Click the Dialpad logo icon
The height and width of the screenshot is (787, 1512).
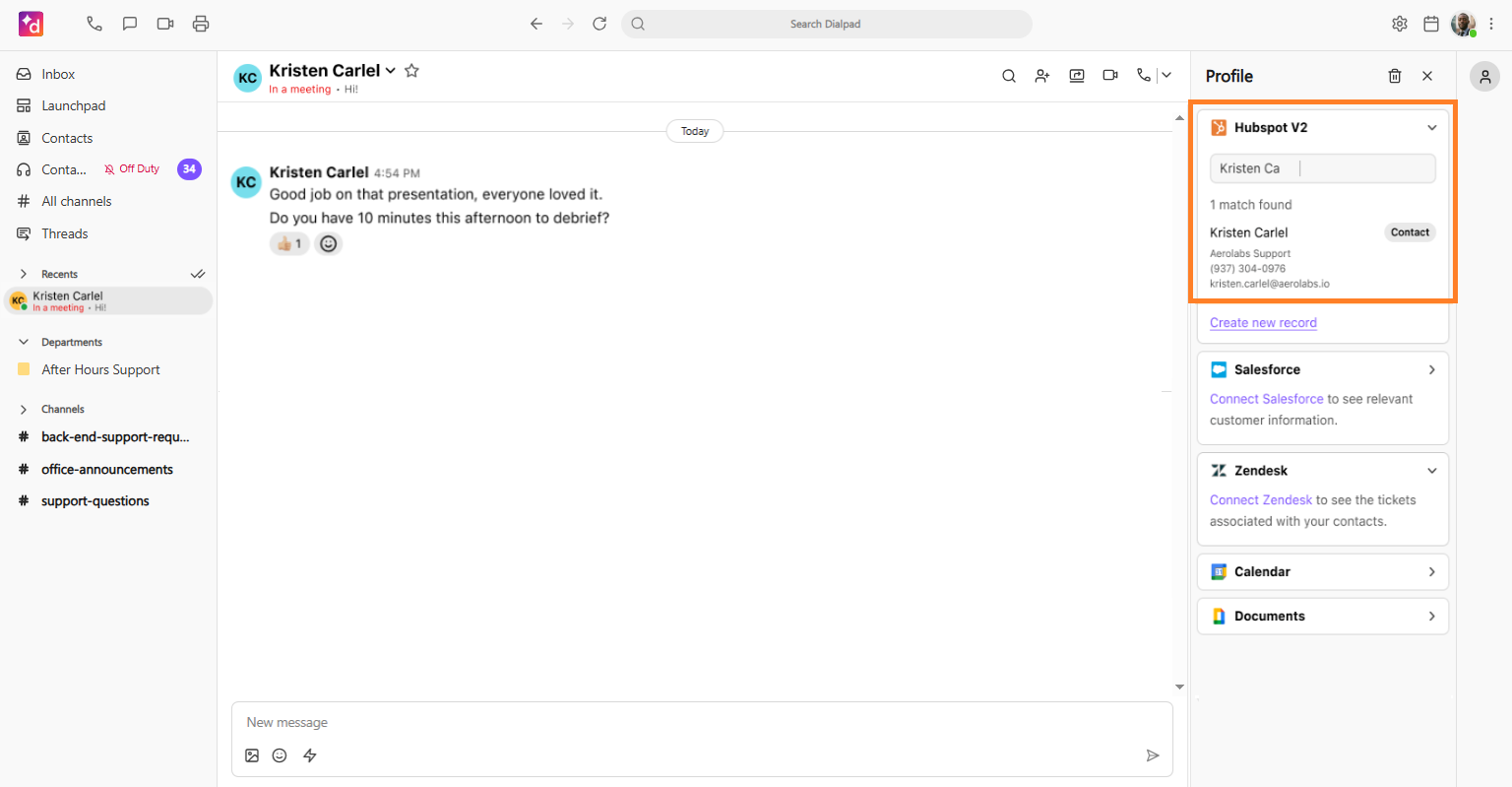click(31, 24)
